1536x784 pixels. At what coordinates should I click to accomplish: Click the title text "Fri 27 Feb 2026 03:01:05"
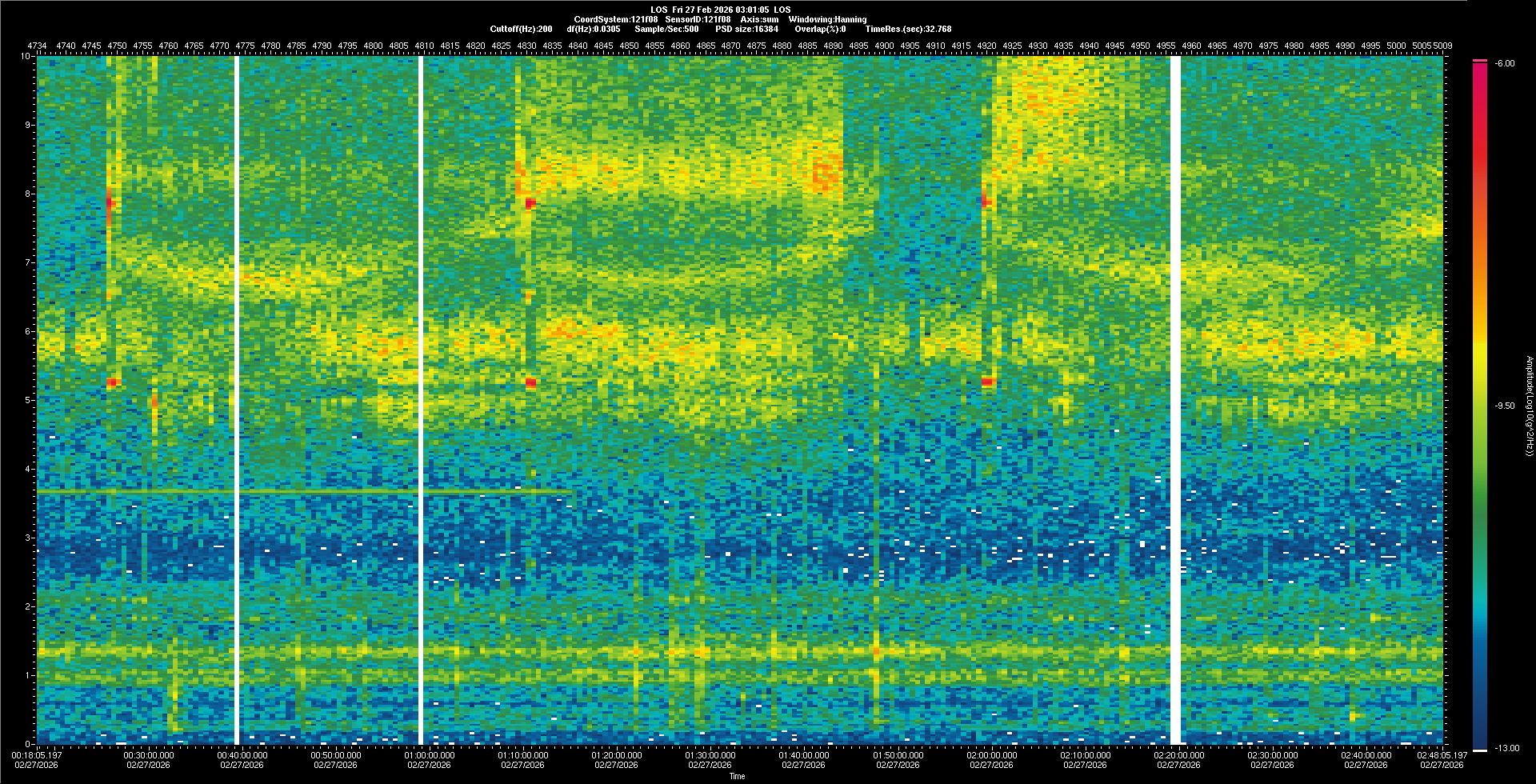pyautogui.click(x=721, y=10)
